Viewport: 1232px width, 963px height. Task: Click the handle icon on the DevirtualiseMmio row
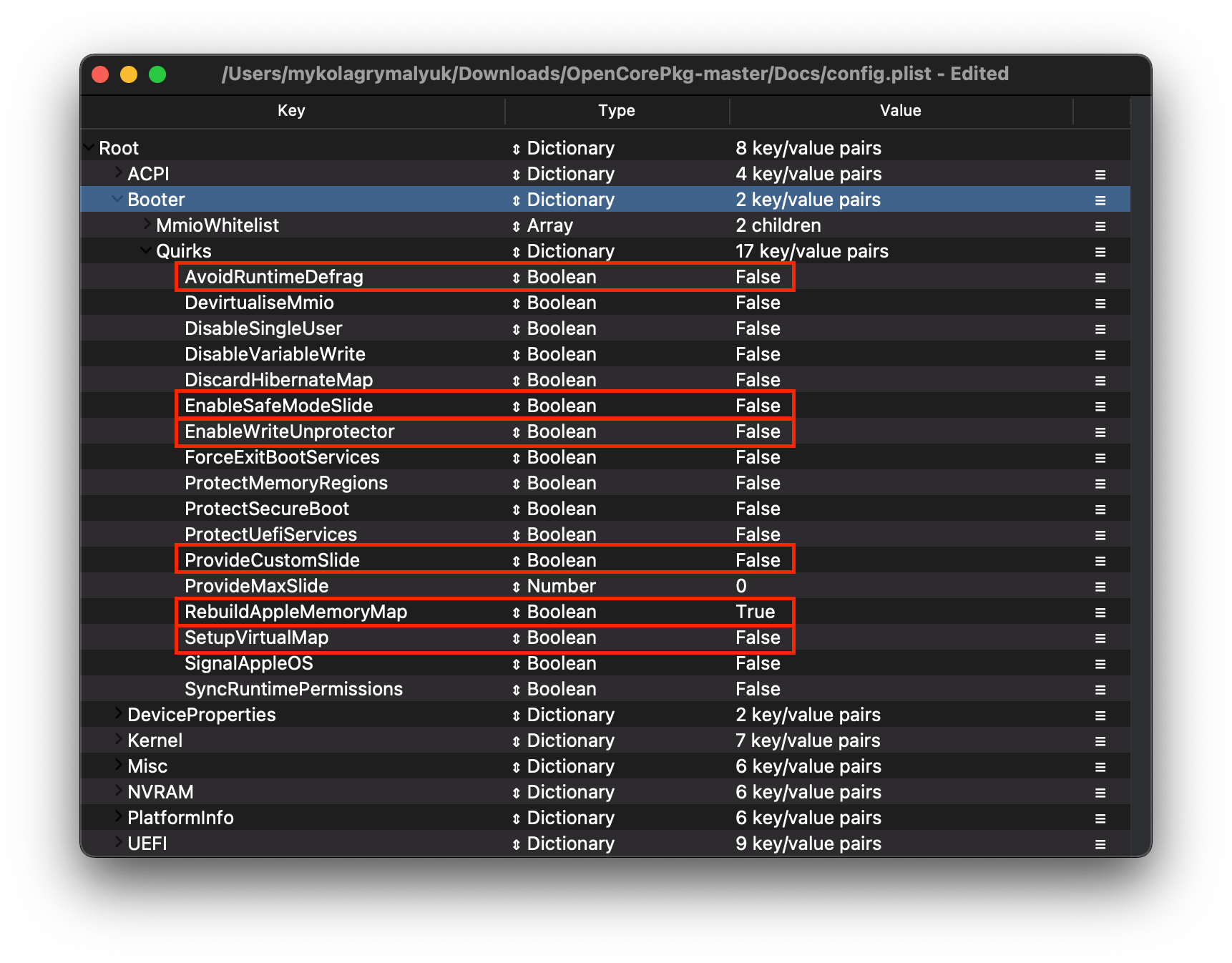[x=1100, y=303]
